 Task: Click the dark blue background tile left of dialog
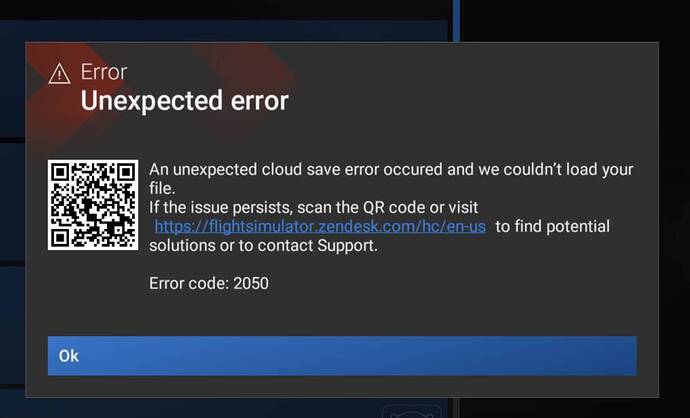point(12,202)
